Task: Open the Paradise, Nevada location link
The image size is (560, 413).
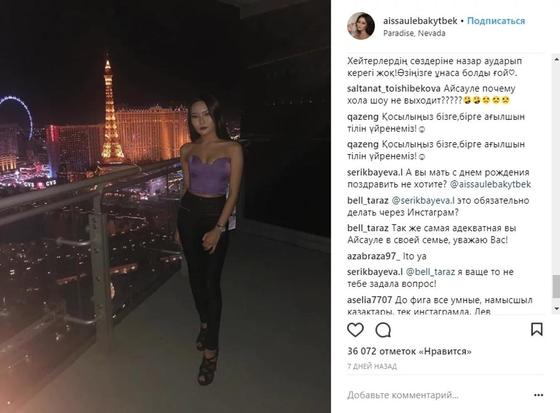Action: [414, 33]
